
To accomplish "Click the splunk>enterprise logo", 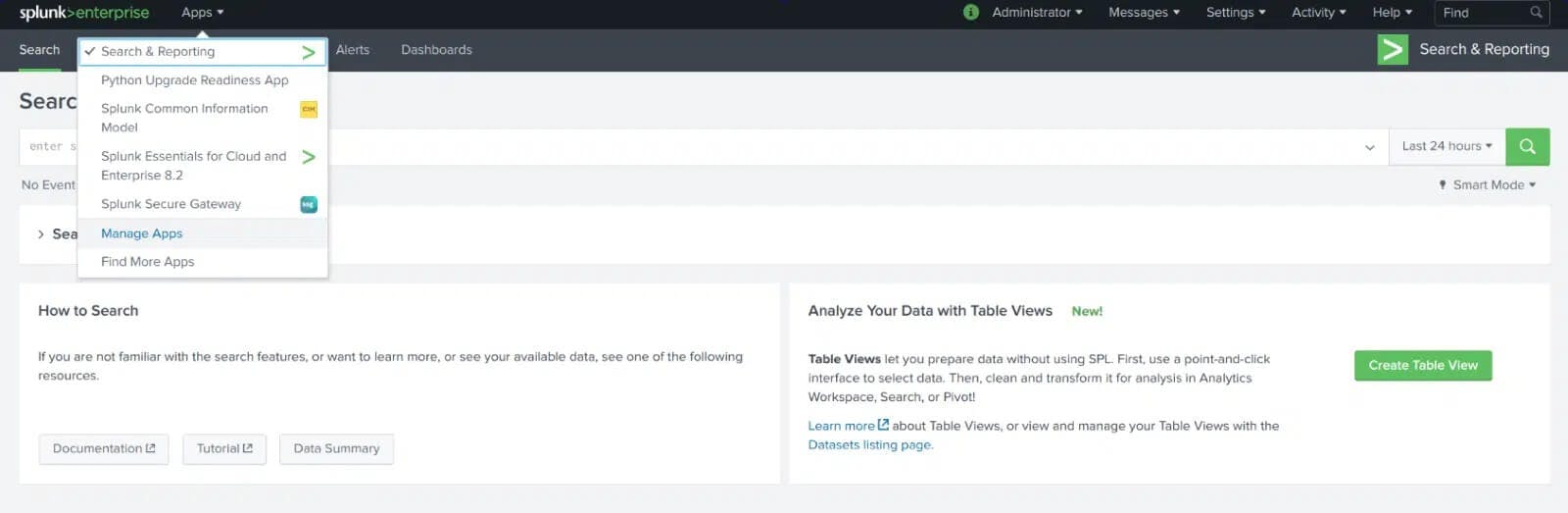I will coord(84,13).
